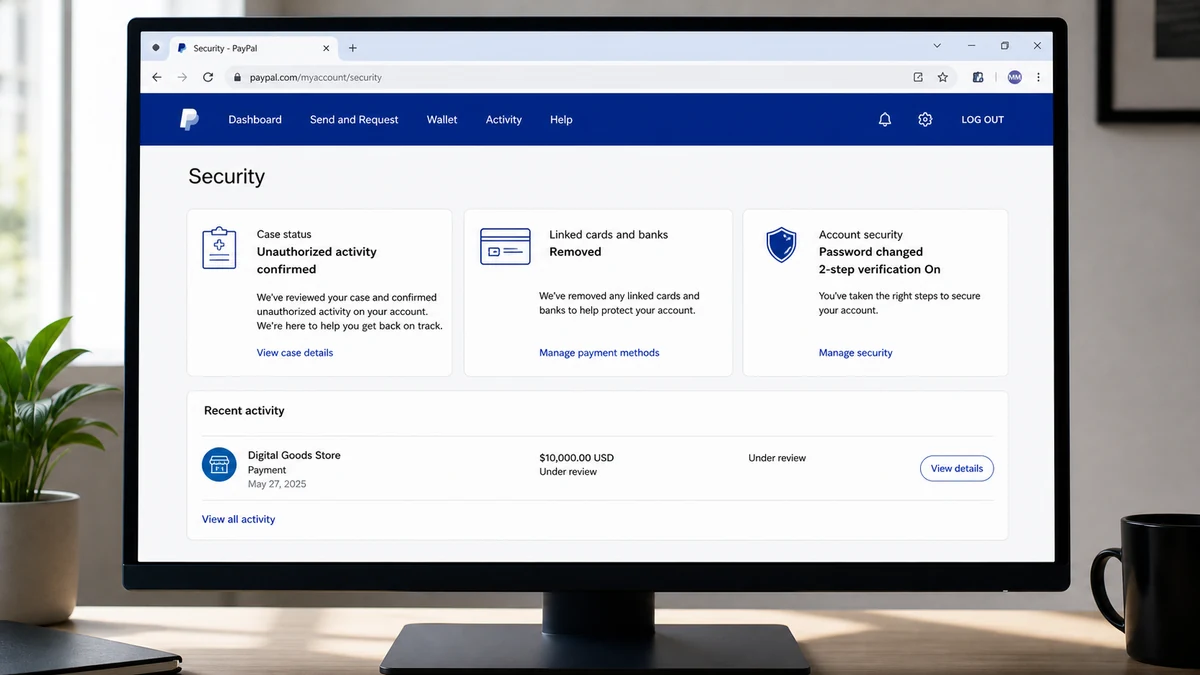The height and width of the screenshot is (675, 1200).
Task: Click the 'Account security' label
Action: (x=861, y=234)
